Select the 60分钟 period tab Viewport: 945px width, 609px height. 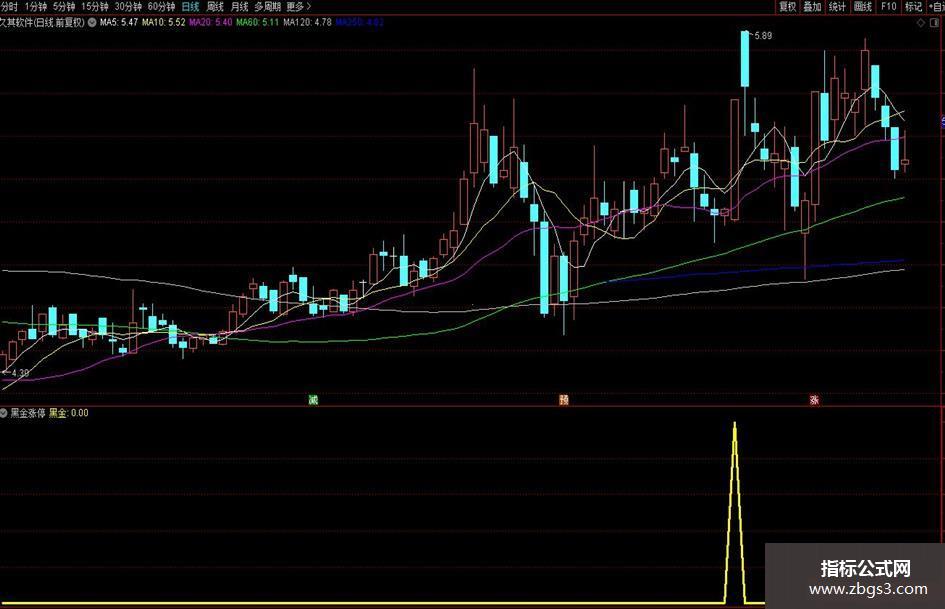(161, 7)
